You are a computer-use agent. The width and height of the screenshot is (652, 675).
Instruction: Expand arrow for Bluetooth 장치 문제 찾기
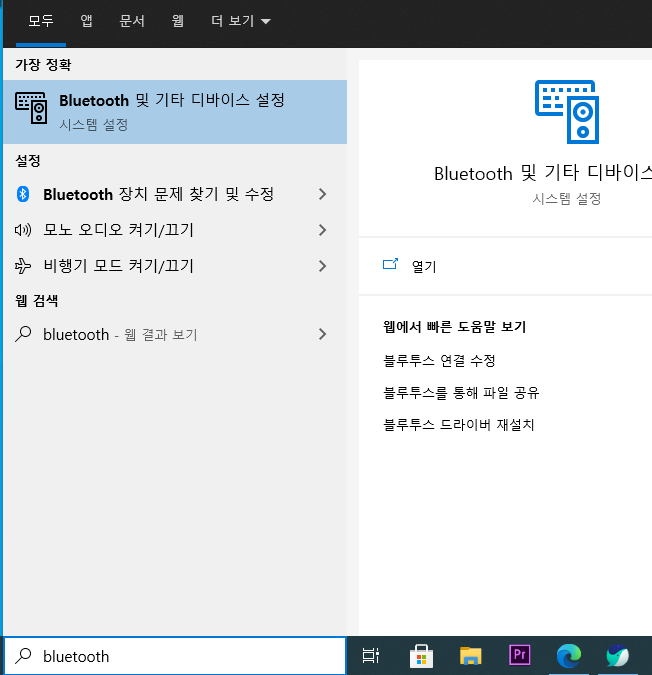click(323, 194)
